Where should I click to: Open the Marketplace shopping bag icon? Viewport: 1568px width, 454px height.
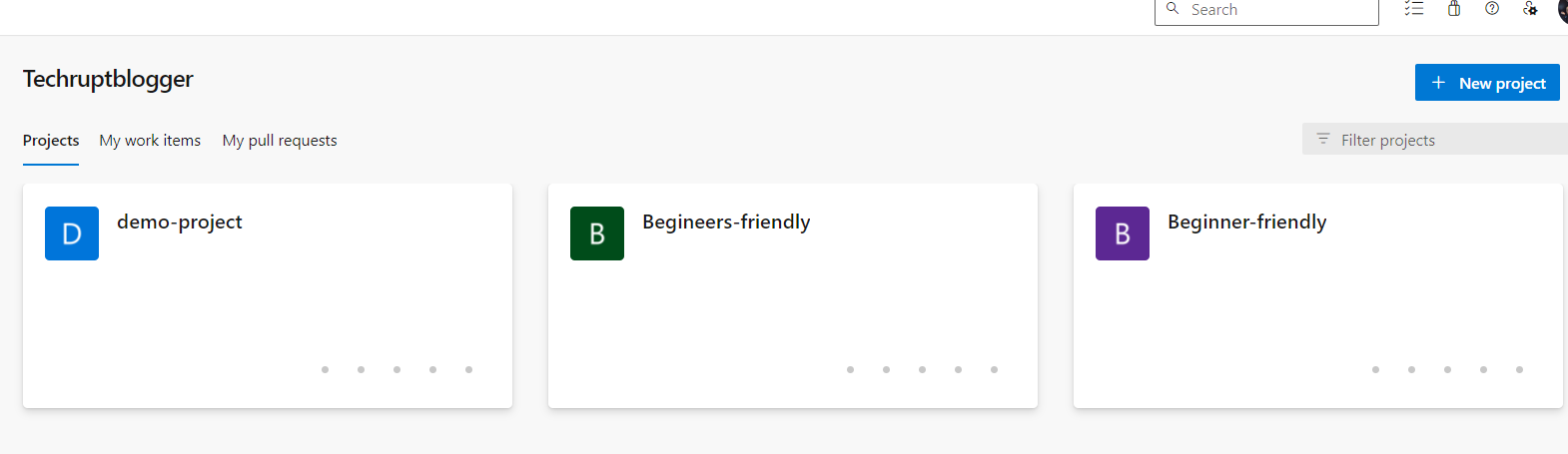click(x=1454, y=9)
